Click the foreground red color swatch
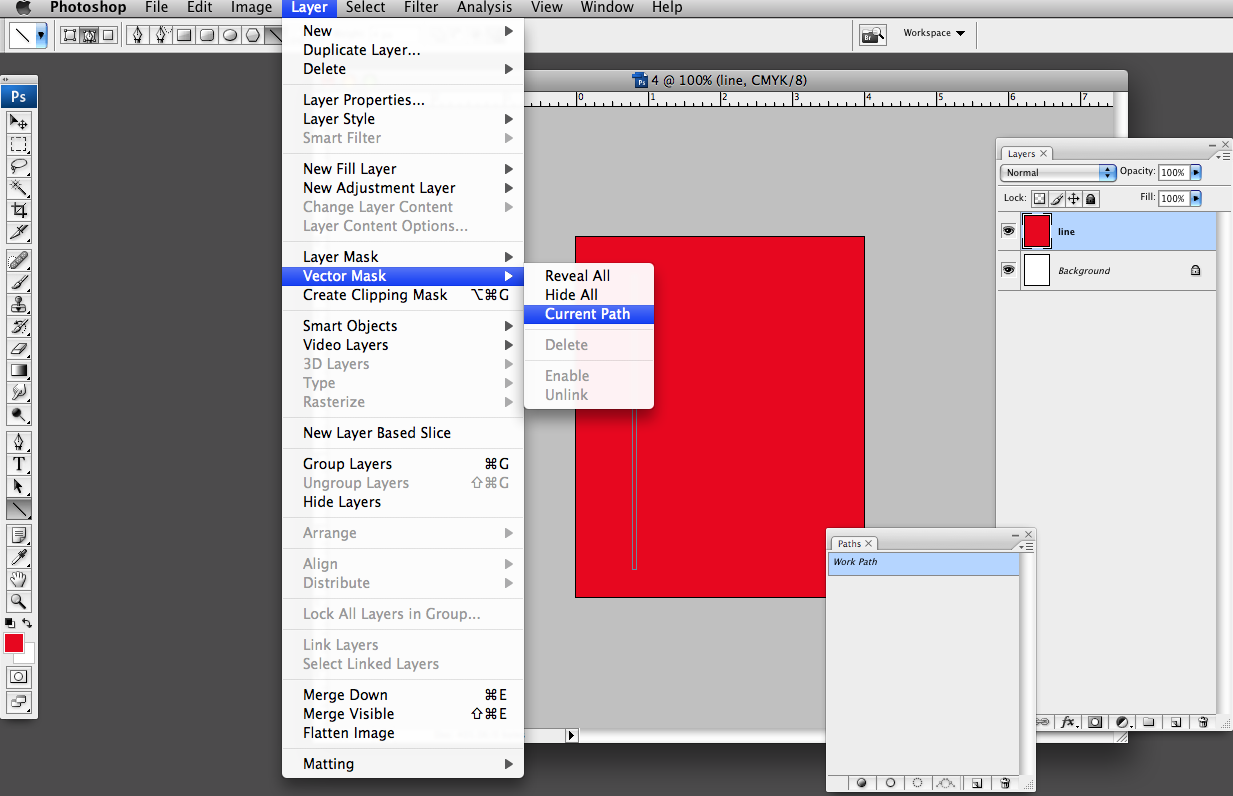The image size is (1233, 796). [x=14, y=643]
